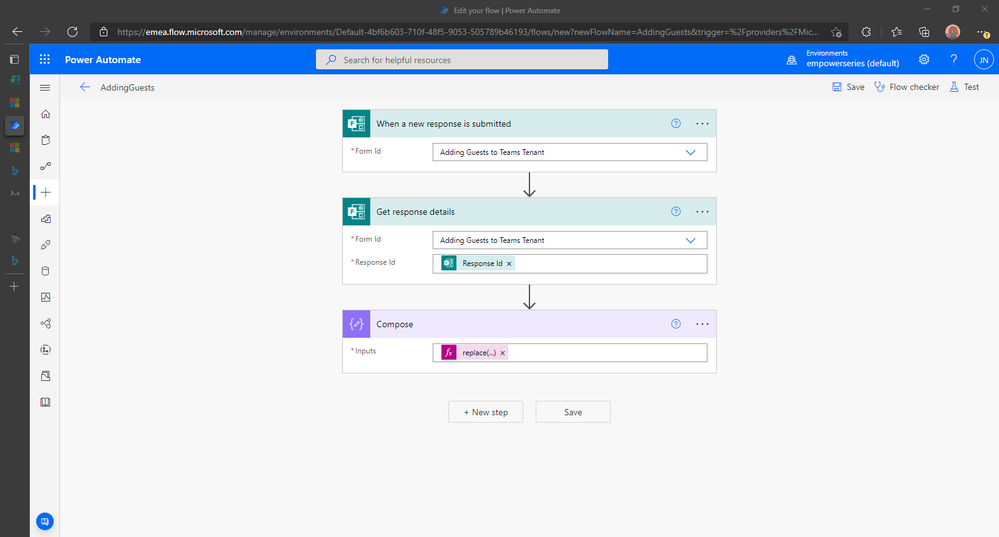Collapse the When a new response is submitted header
The height and width of the screenshot is (537, 999).
pos(529,124)
